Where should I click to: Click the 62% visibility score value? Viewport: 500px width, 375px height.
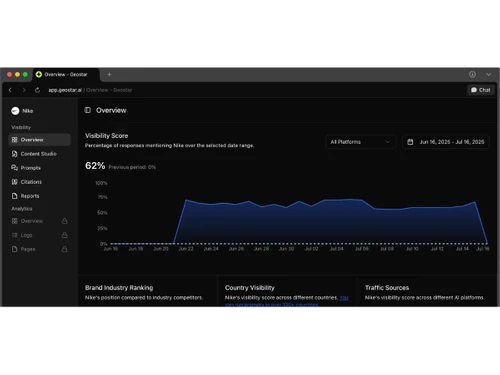(95, 166)
